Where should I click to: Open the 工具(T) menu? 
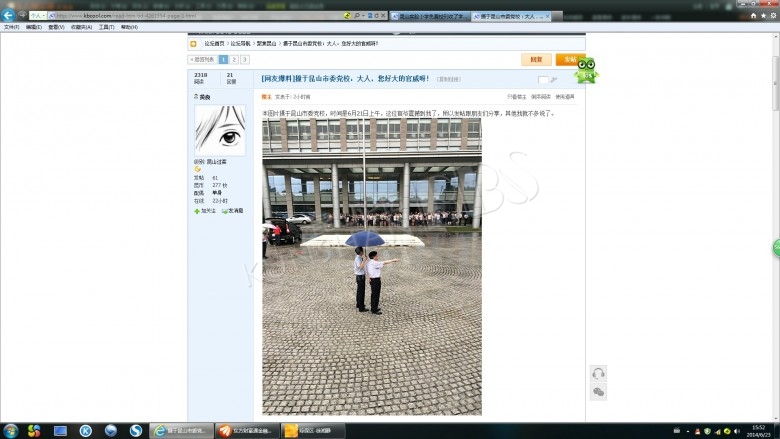[x=106, y=27]
